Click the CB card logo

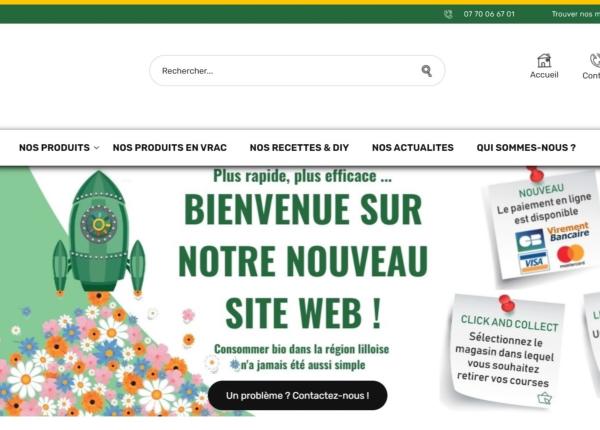pos(530,240)
